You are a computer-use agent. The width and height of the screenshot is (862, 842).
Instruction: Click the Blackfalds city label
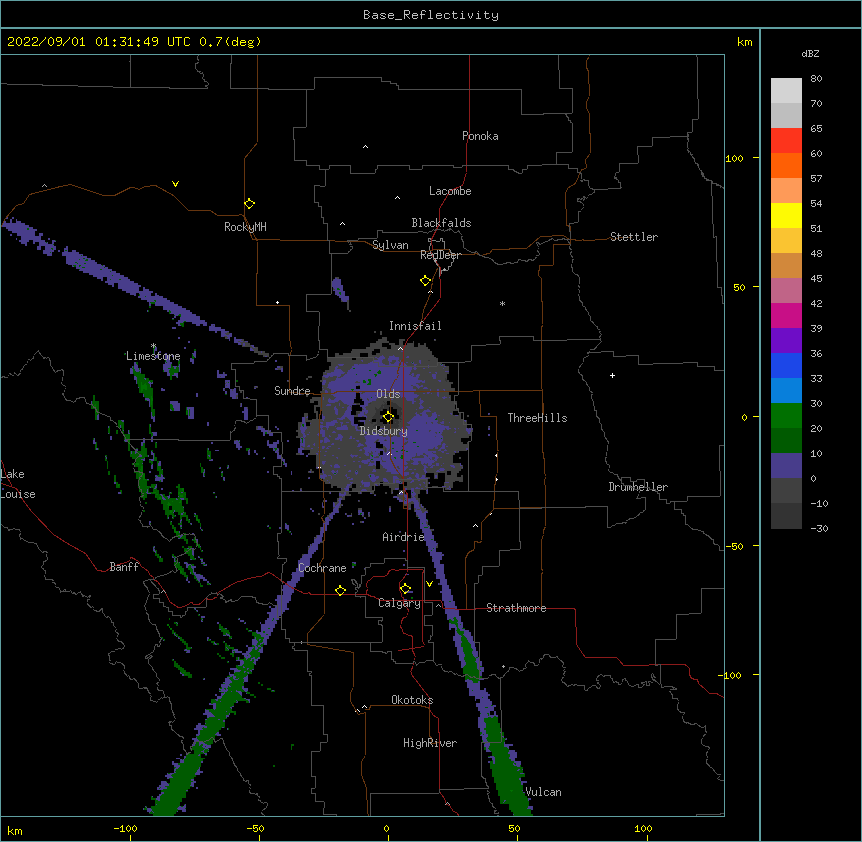click(441, 223)
